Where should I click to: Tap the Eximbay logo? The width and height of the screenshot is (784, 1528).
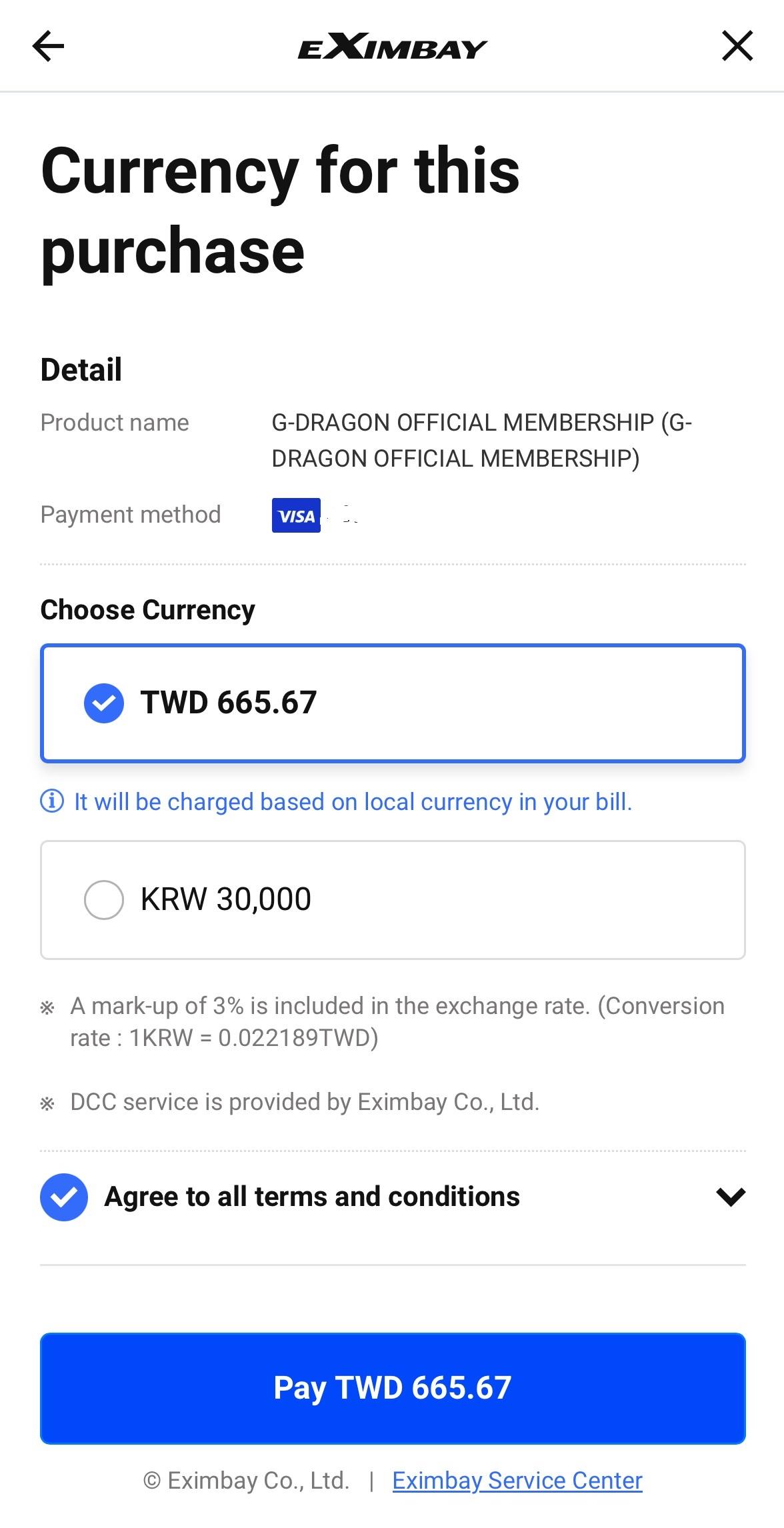[392, 47]
